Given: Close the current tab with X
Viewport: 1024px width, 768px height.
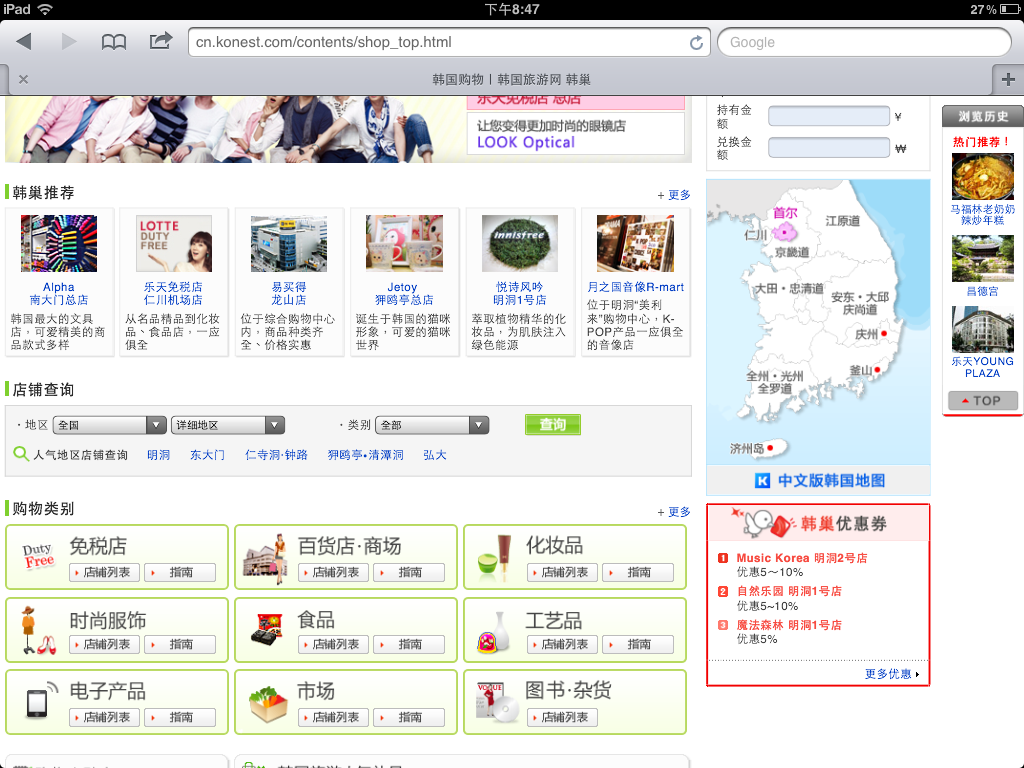Looking at the screenshot, I should click(24, 79).
